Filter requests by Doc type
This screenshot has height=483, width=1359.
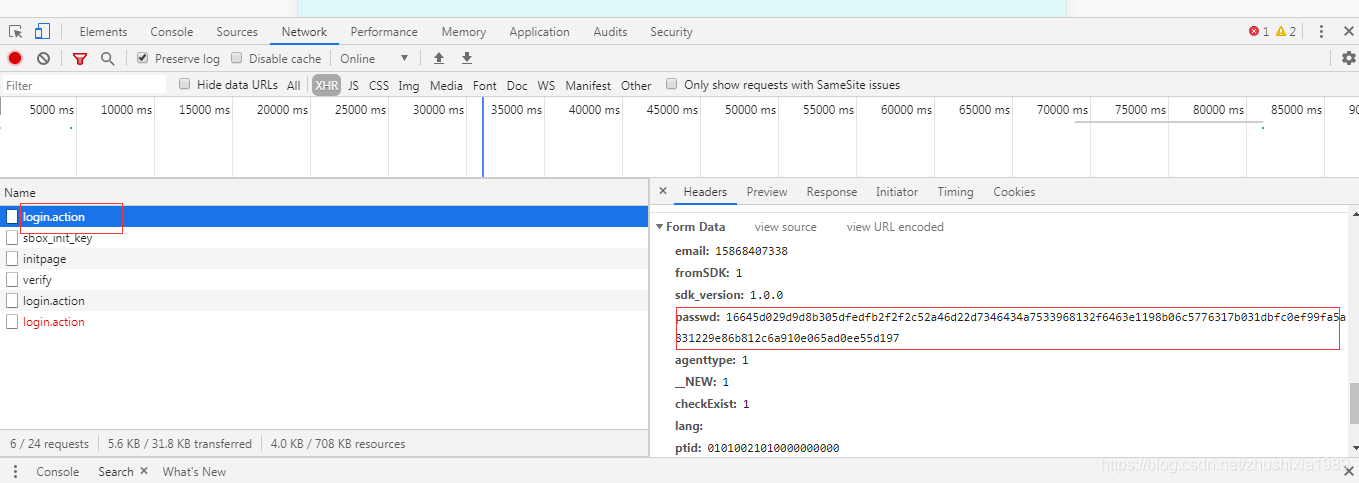click(x=517, y=86)
